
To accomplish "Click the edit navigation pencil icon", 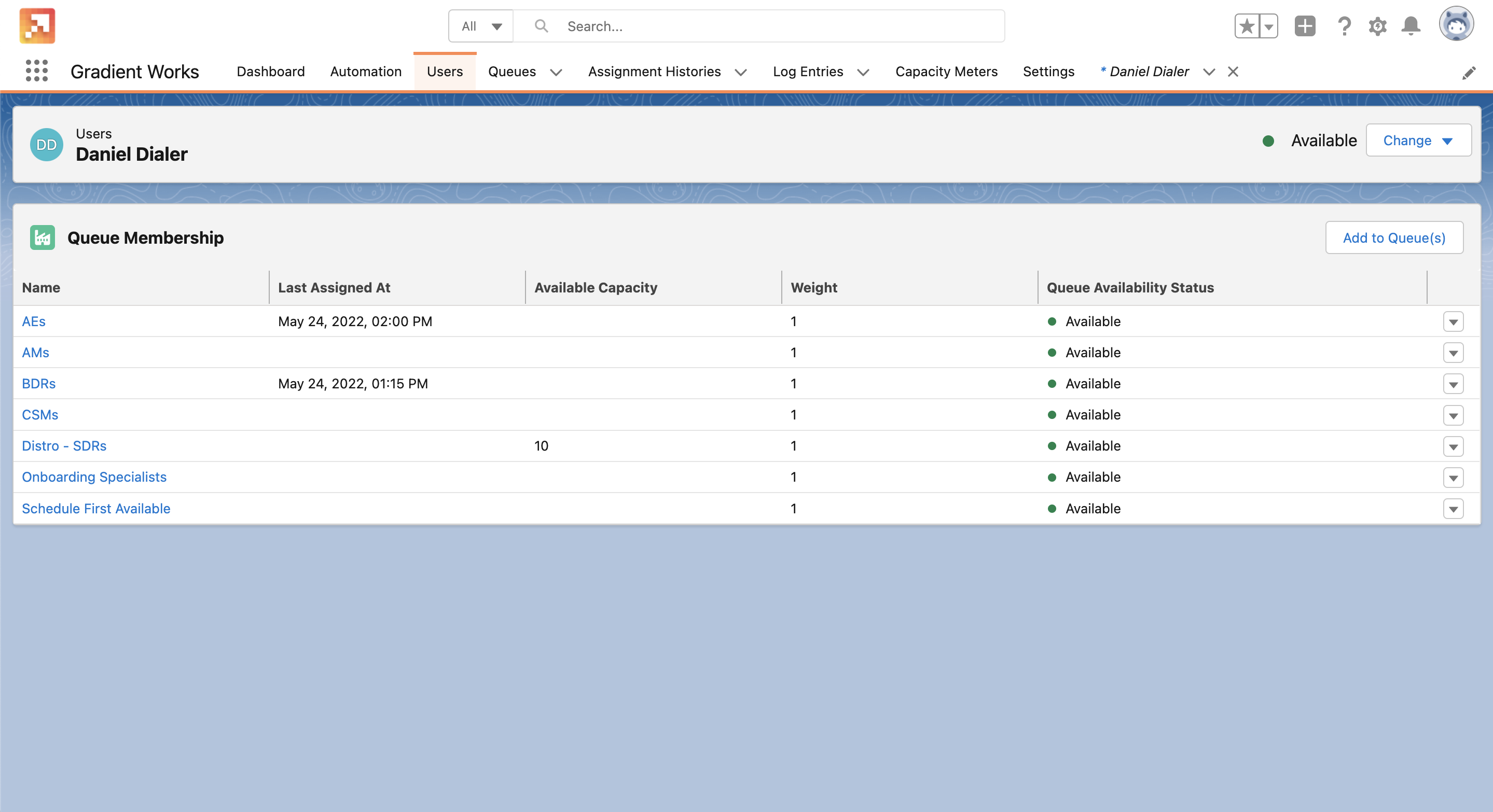I will (x=1469, y=73).
